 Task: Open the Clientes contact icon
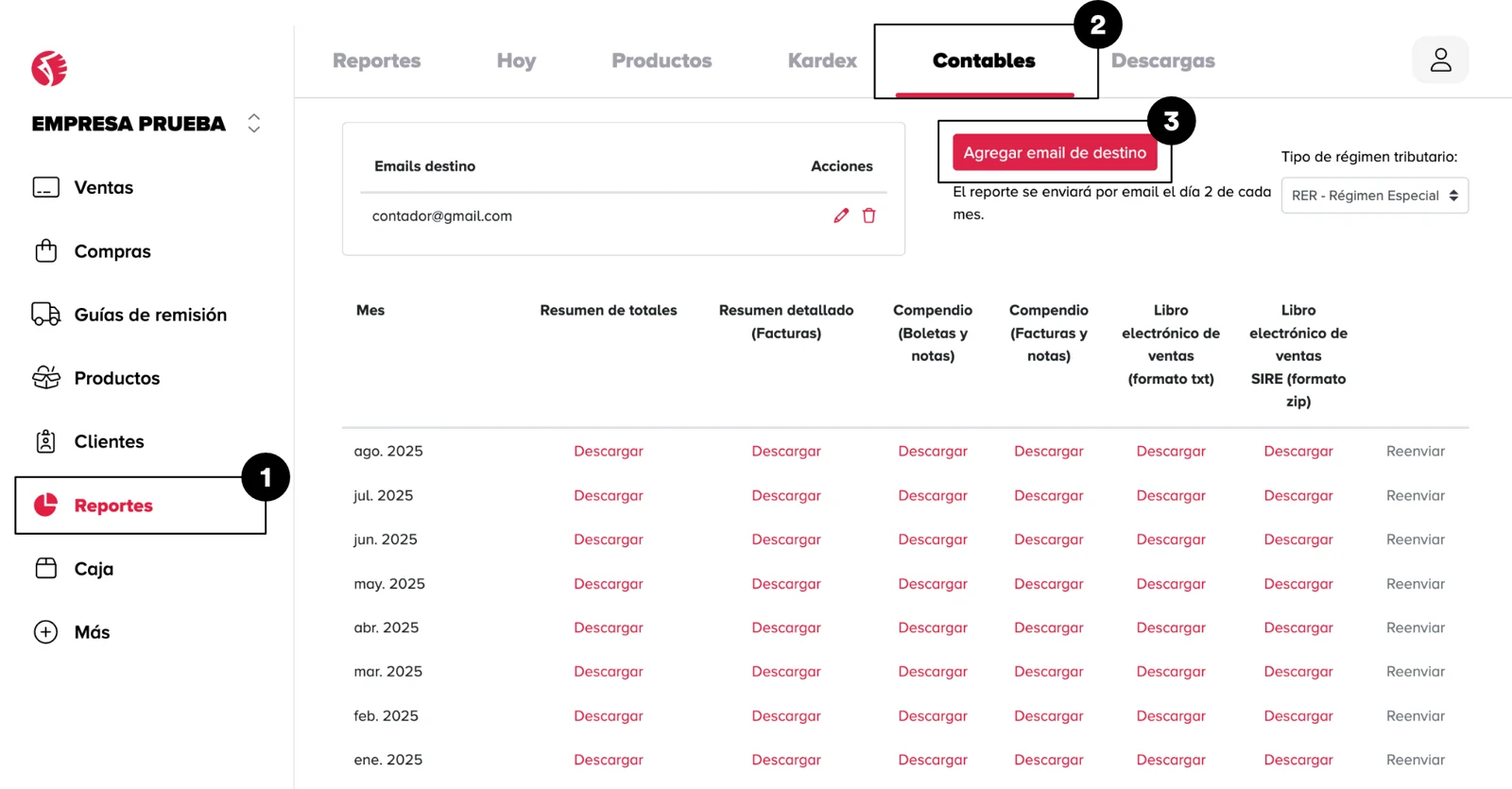46,441
